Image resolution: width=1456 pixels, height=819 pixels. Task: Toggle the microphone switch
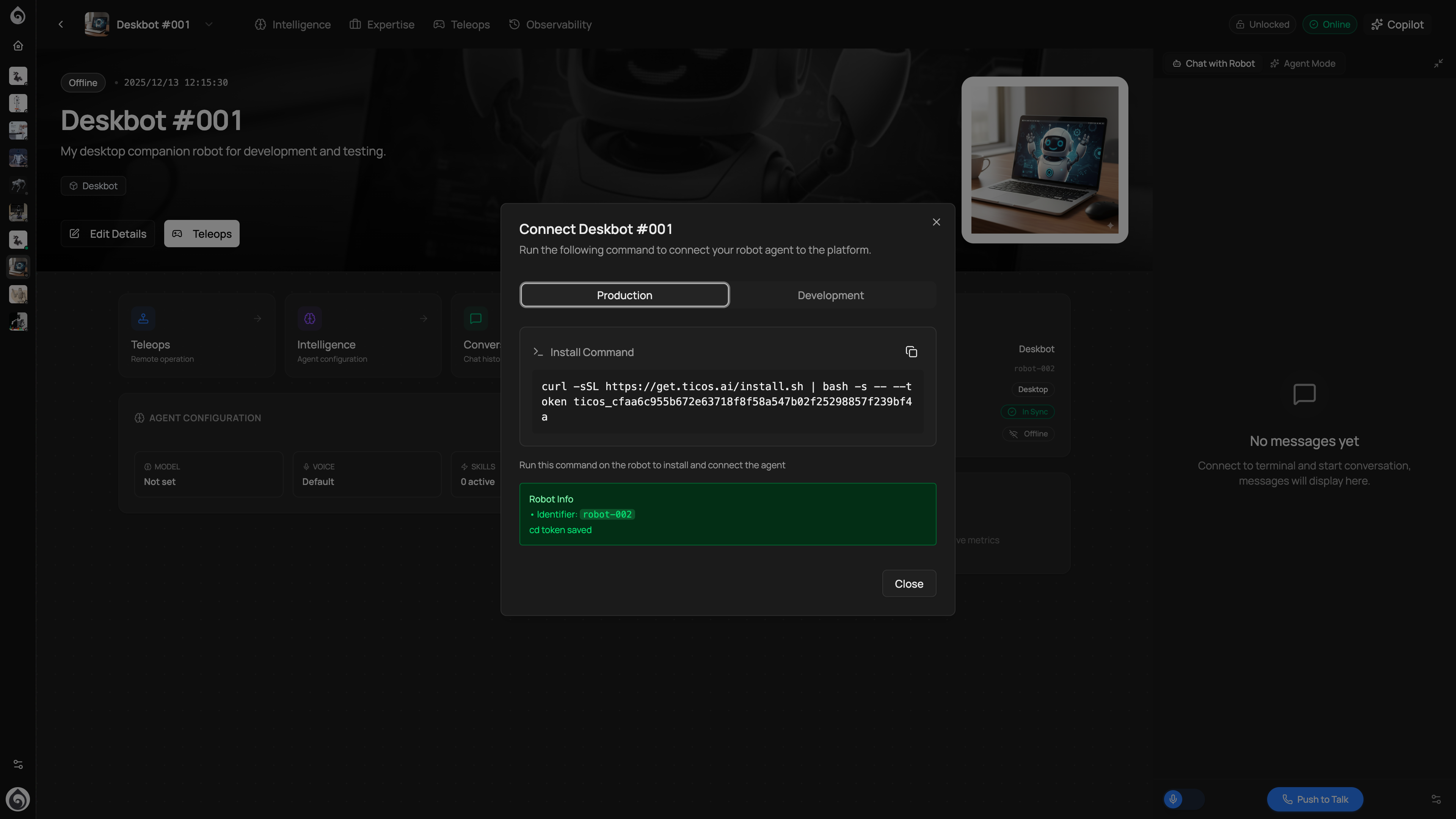coord(1183,799)
